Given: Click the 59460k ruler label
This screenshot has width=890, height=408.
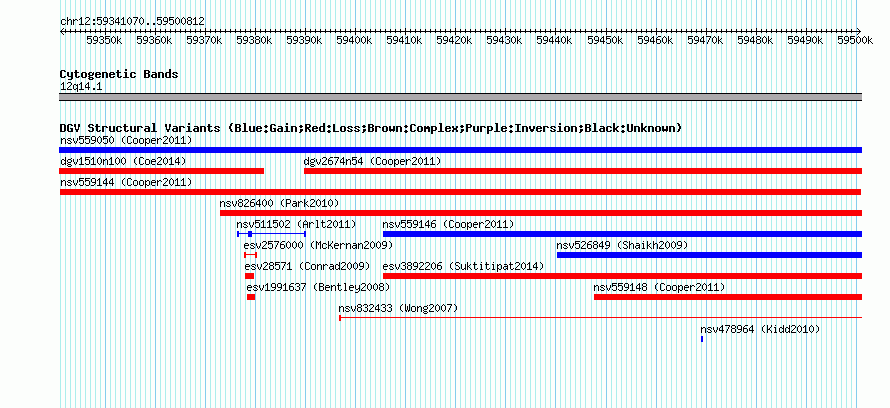Looking at the screenshot, I should 655,40.
